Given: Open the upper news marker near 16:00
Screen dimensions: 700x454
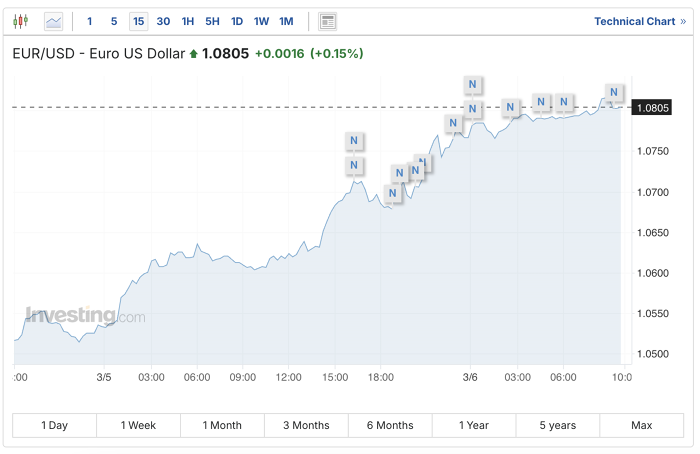Looking at the screenshot, I should point(354,141).
